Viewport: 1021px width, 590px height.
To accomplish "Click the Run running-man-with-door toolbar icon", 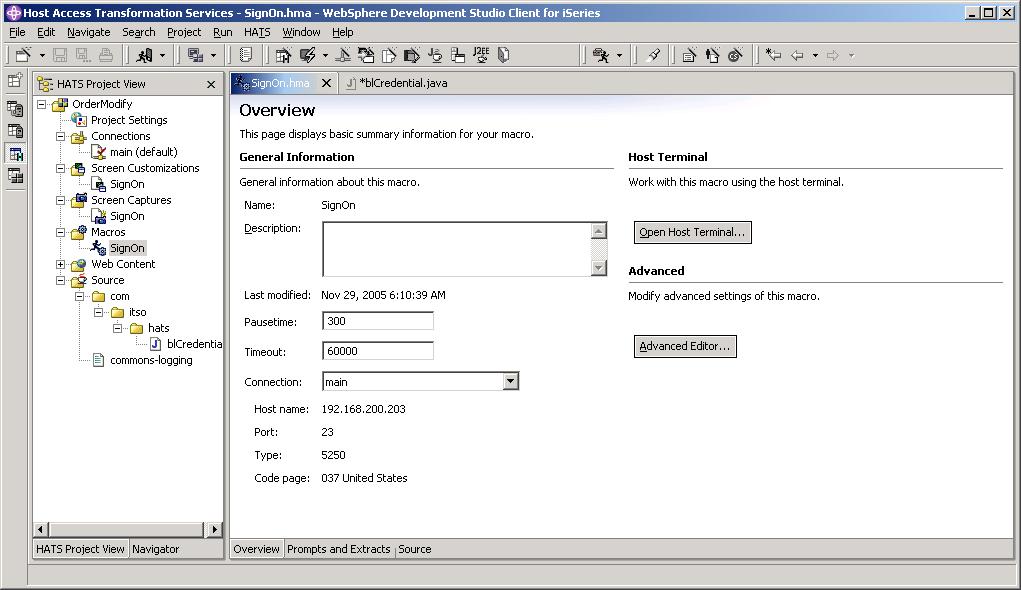I will 144,55.
